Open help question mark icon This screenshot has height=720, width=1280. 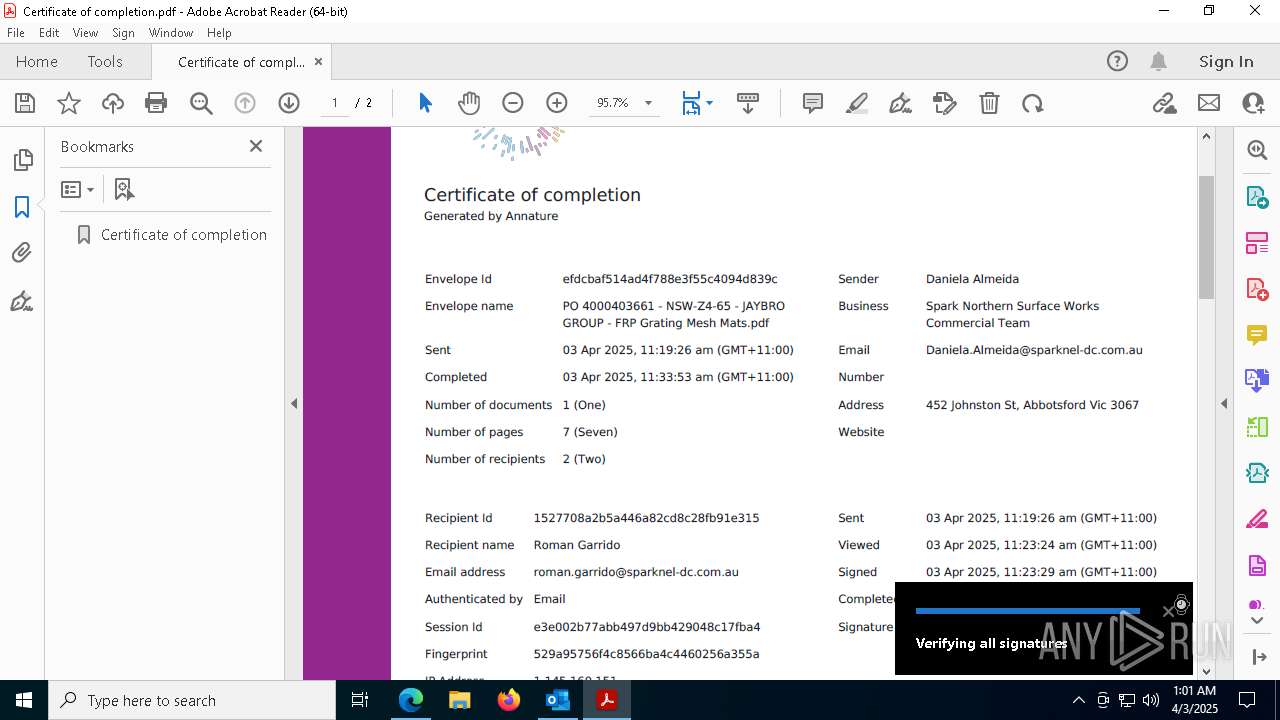[1117, 61]
